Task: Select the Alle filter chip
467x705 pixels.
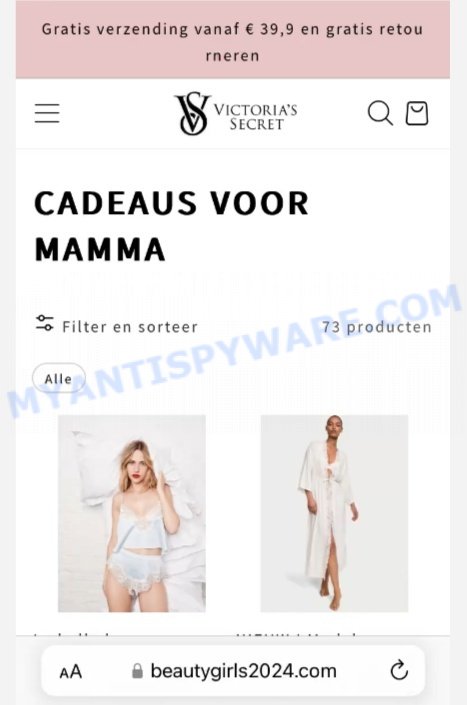Action: pos(58,379)
